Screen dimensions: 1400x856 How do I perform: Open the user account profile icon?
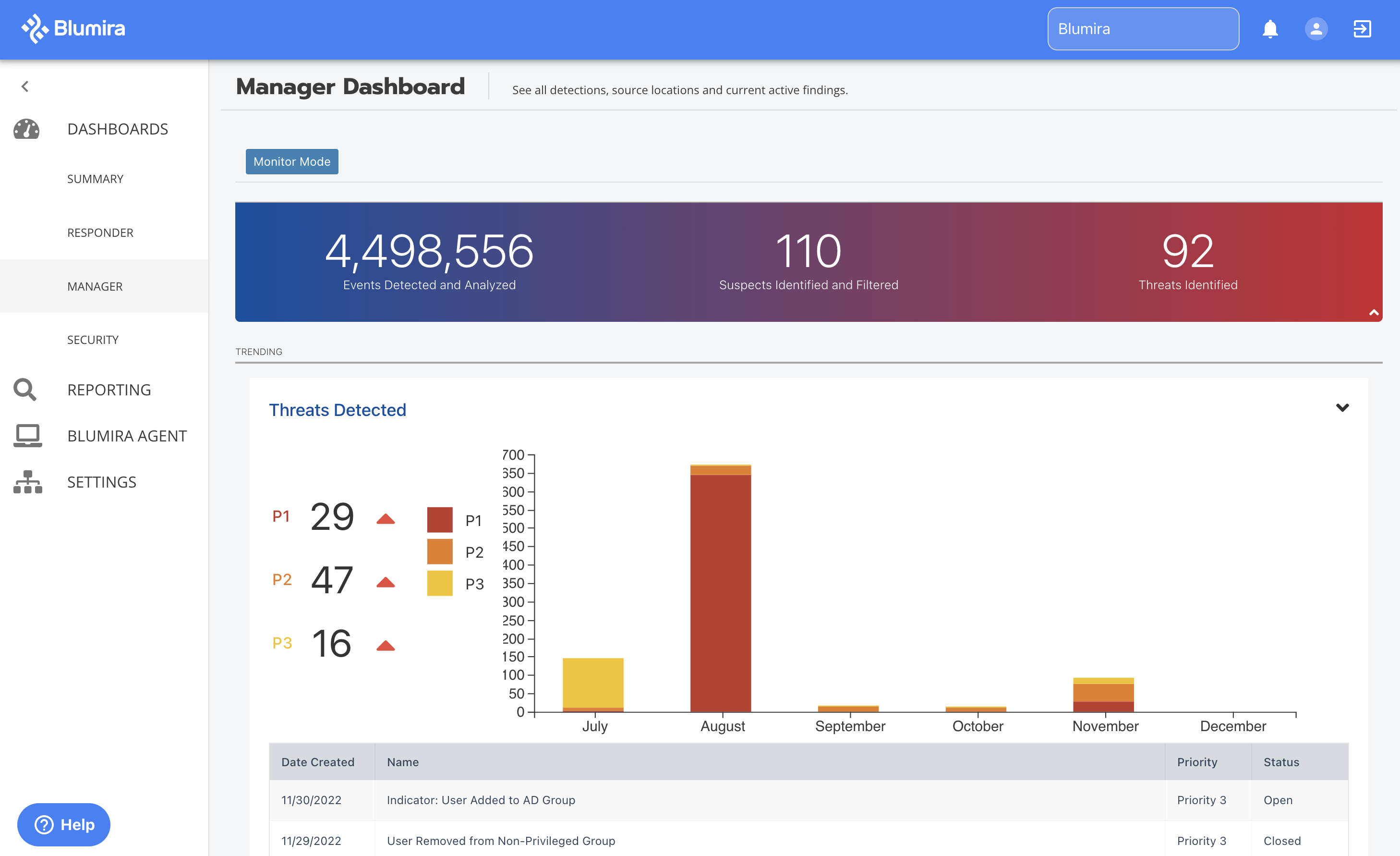click(x=1316, y=29)
